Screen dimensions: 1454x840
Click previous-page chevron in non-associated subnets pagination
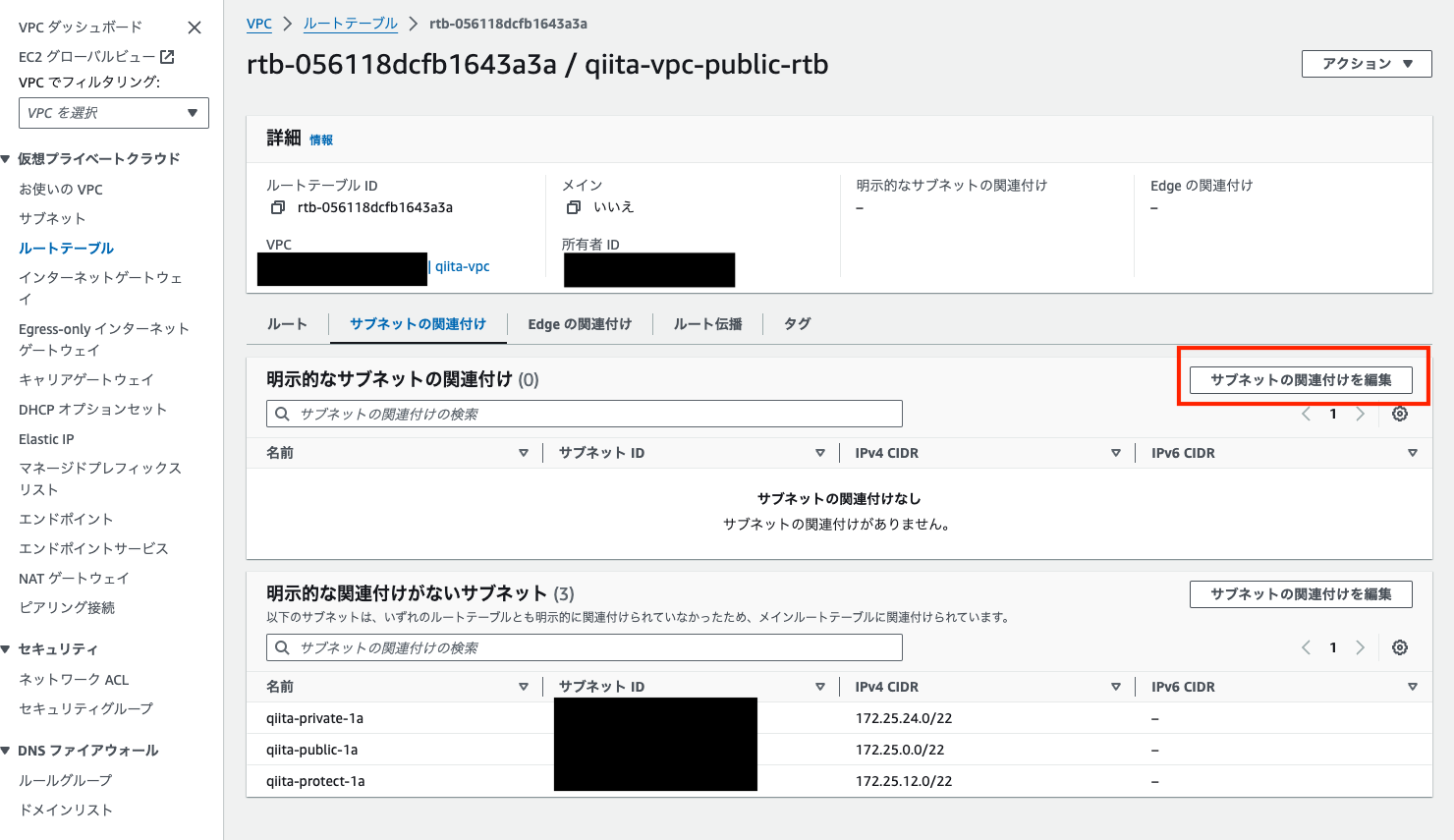tap(1306, 647)
